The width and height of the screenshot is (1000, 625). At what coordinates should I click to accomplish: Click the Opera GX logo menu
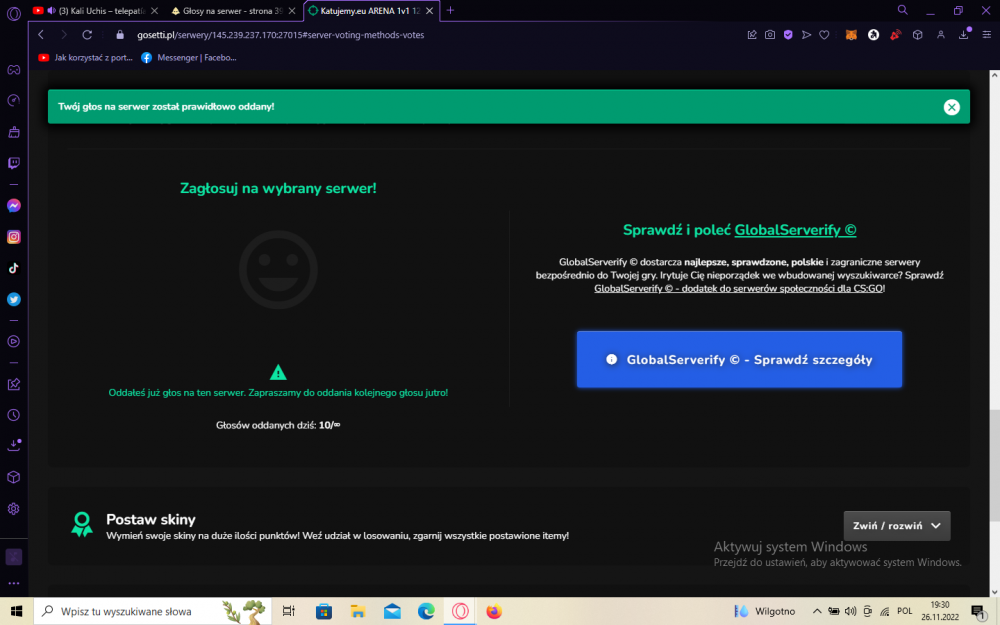13,13
